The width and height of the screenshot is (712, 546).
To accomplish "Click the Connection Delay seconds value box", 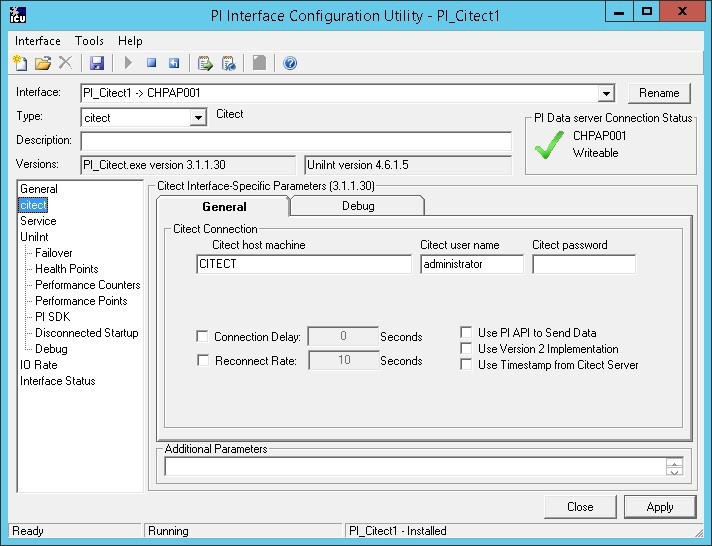I will [x=343, y=336].
